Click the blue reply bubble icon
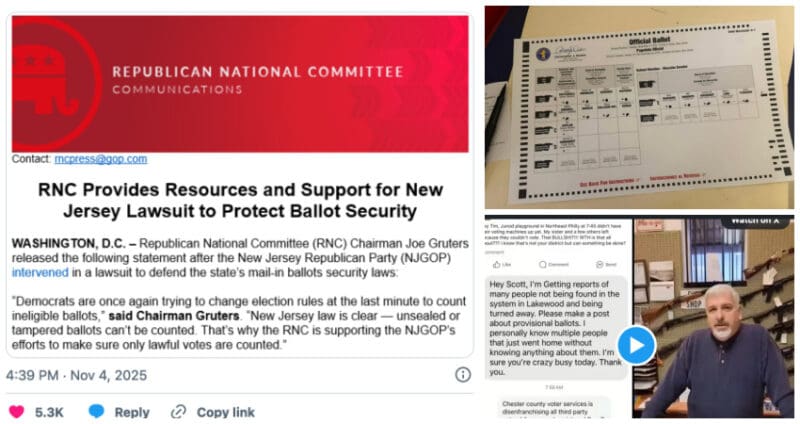 96,411
